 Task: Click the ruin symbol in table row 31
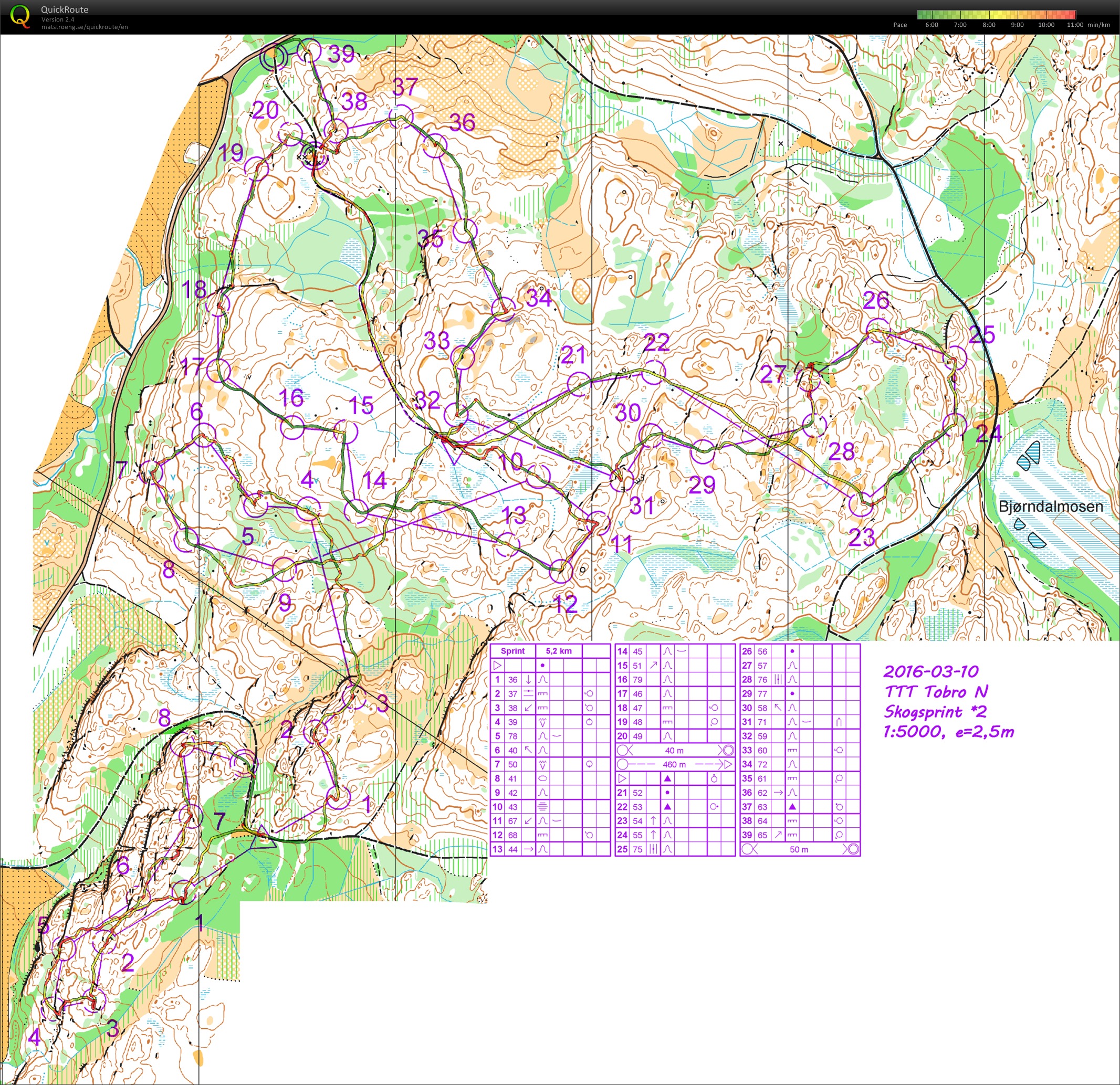tap(840, 722)
